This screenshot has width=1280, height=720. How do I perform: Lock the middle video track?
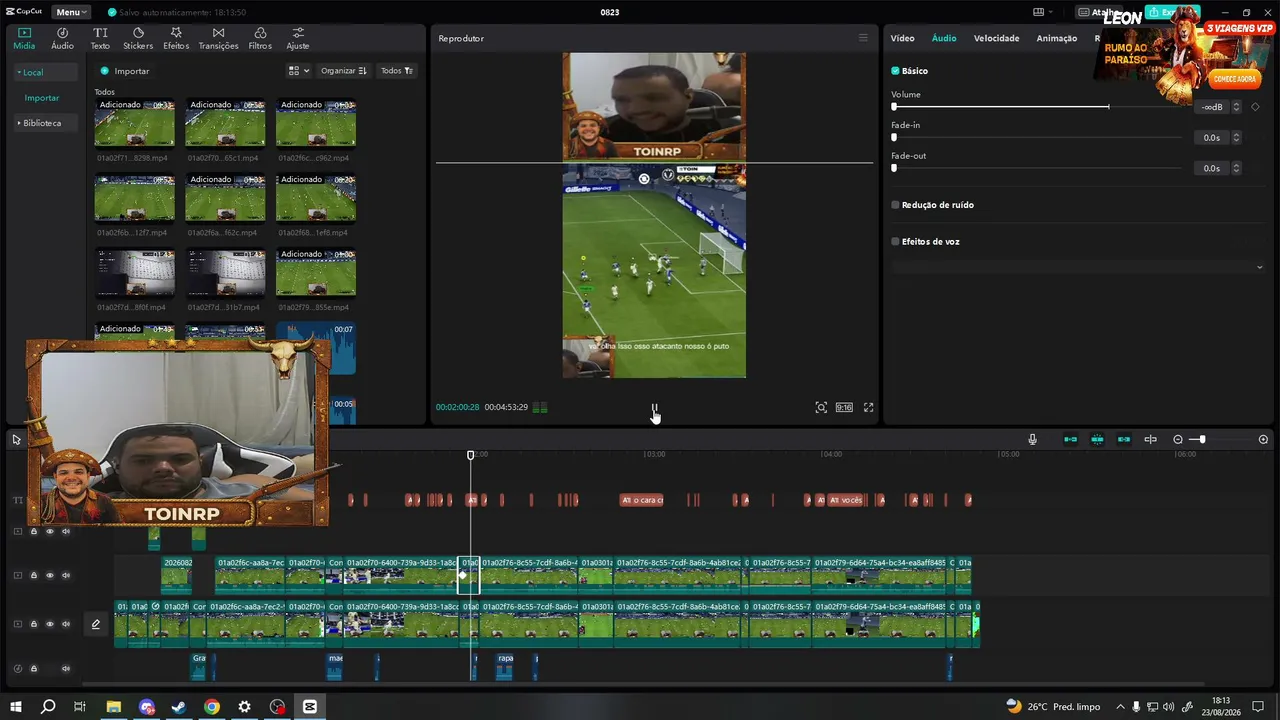(33, 575)
